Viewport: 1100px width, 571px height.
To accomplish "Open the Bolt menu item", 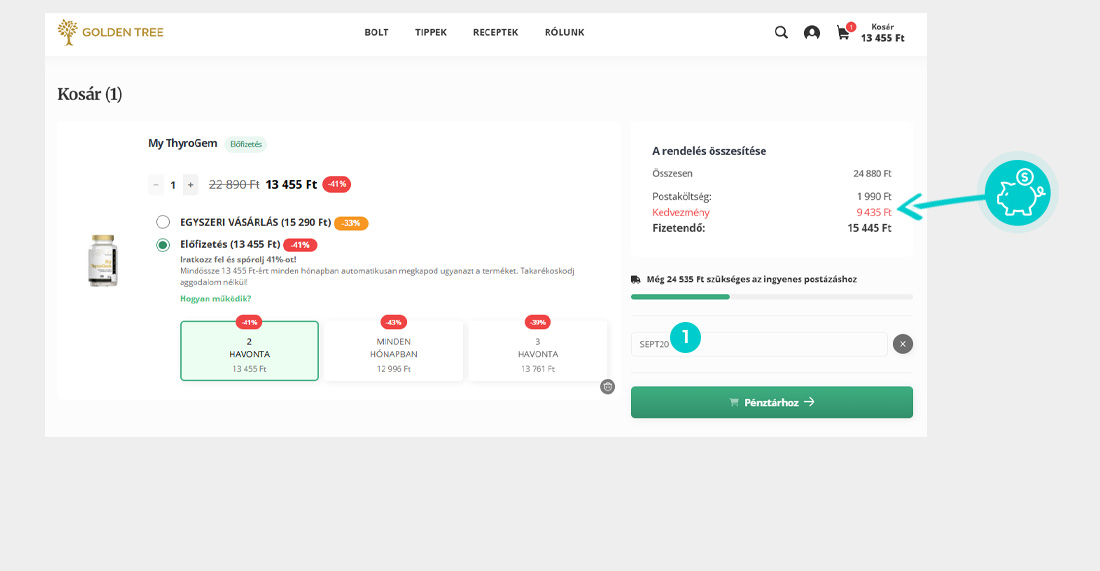I will click(376, 32).
